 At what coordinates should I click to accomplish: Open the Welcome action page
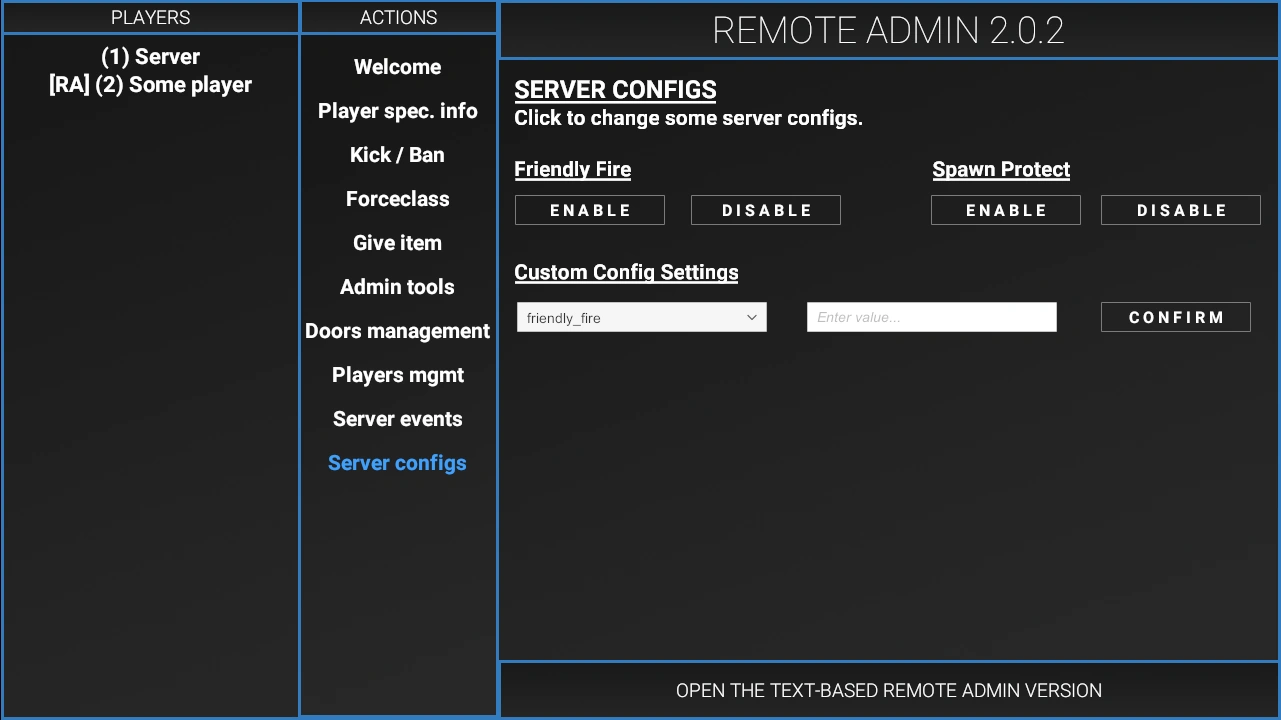[397, 67]
